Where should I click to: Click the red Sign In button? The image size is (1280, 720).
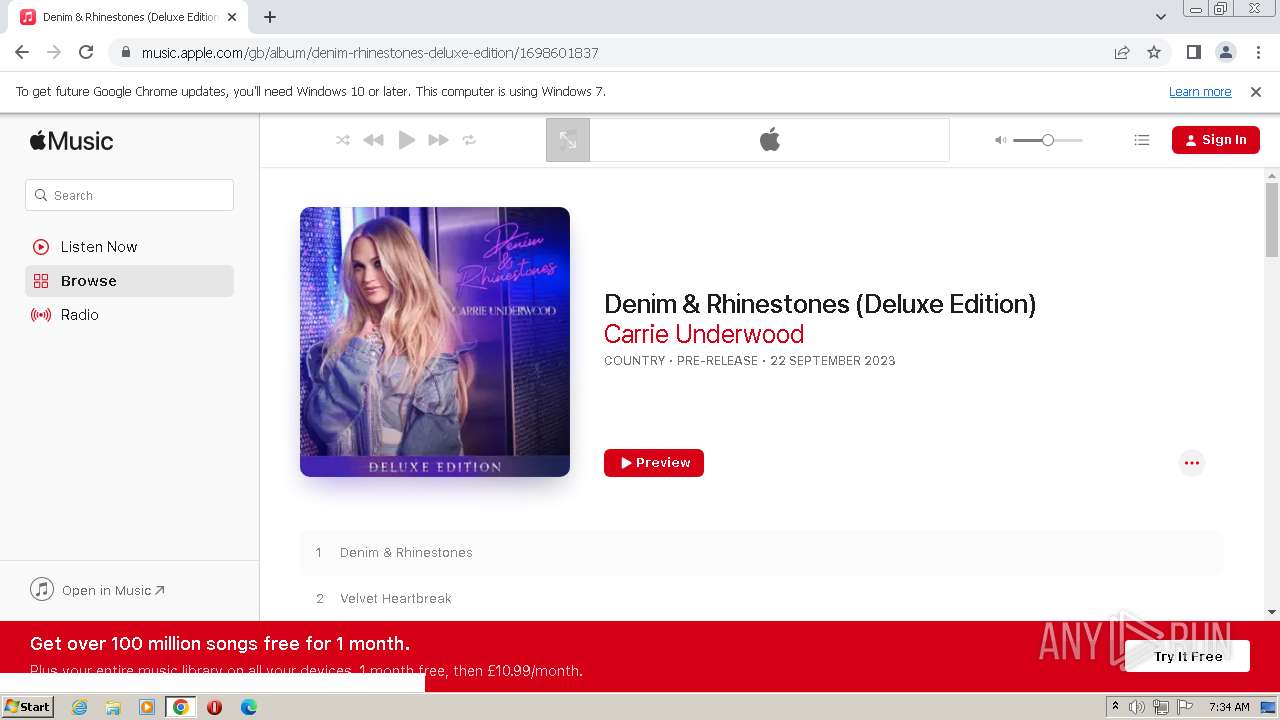pyautogui.click(x=1215, y=140)
